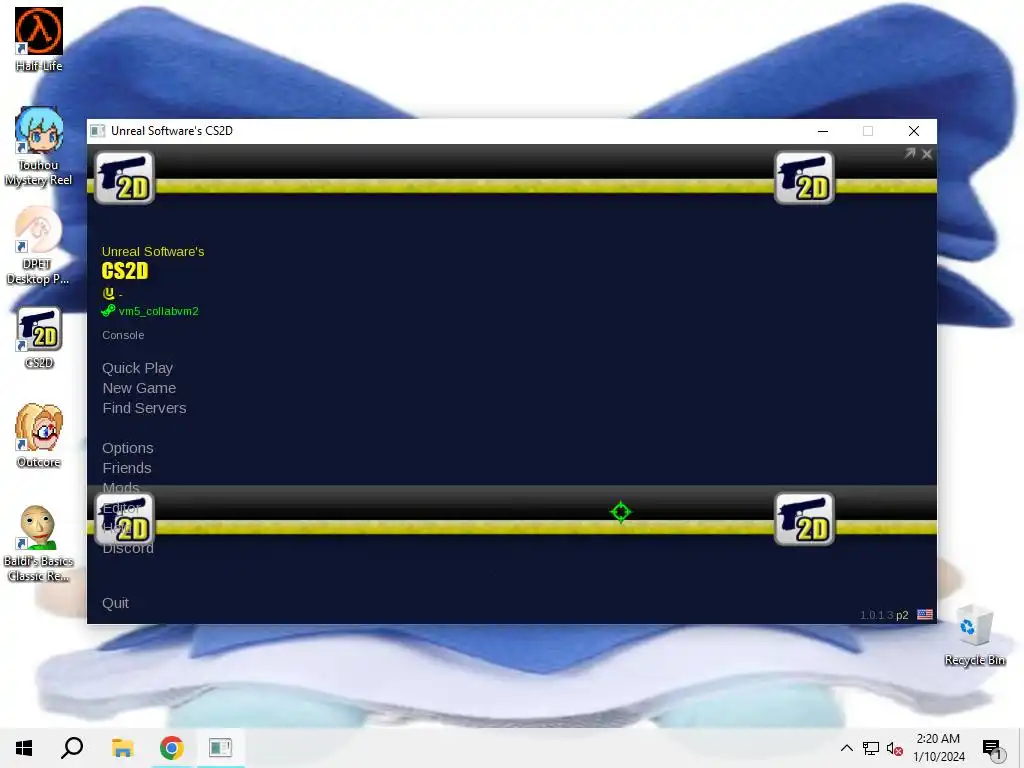
Task: Click the CS2D window title bar icon
Action: pos(98,131)
